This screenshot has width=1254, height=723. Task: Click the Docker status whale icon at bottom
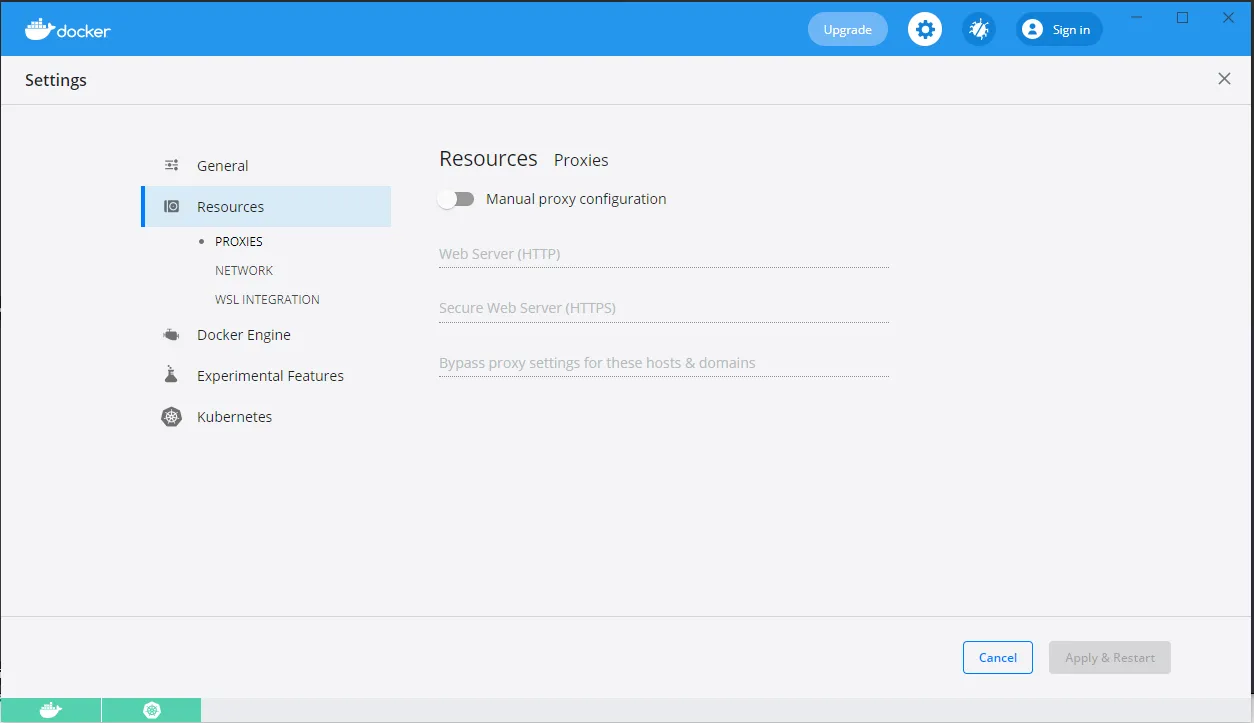point(50,710)
